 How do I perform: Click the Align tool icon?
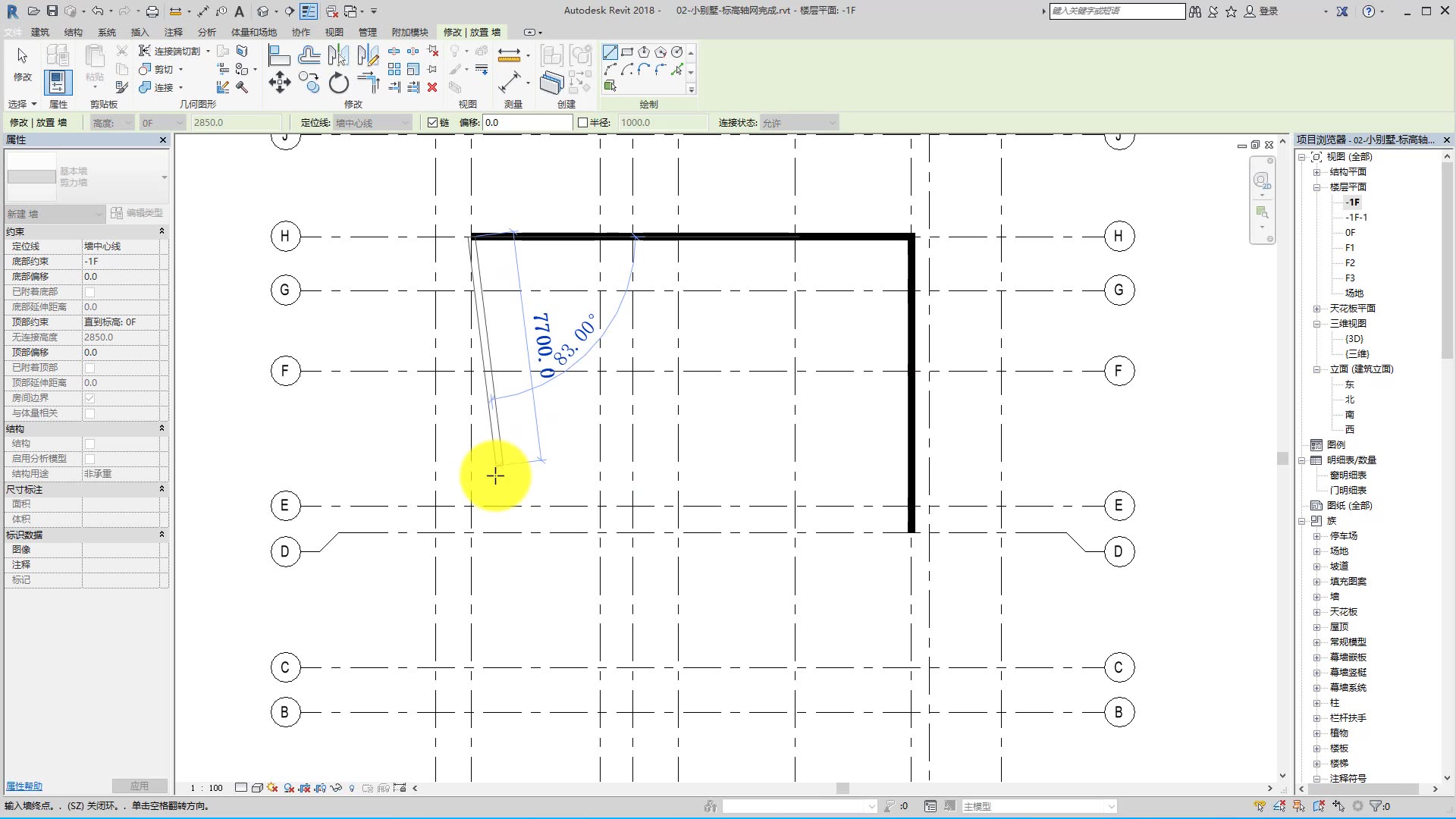click(x=278, y=55)
